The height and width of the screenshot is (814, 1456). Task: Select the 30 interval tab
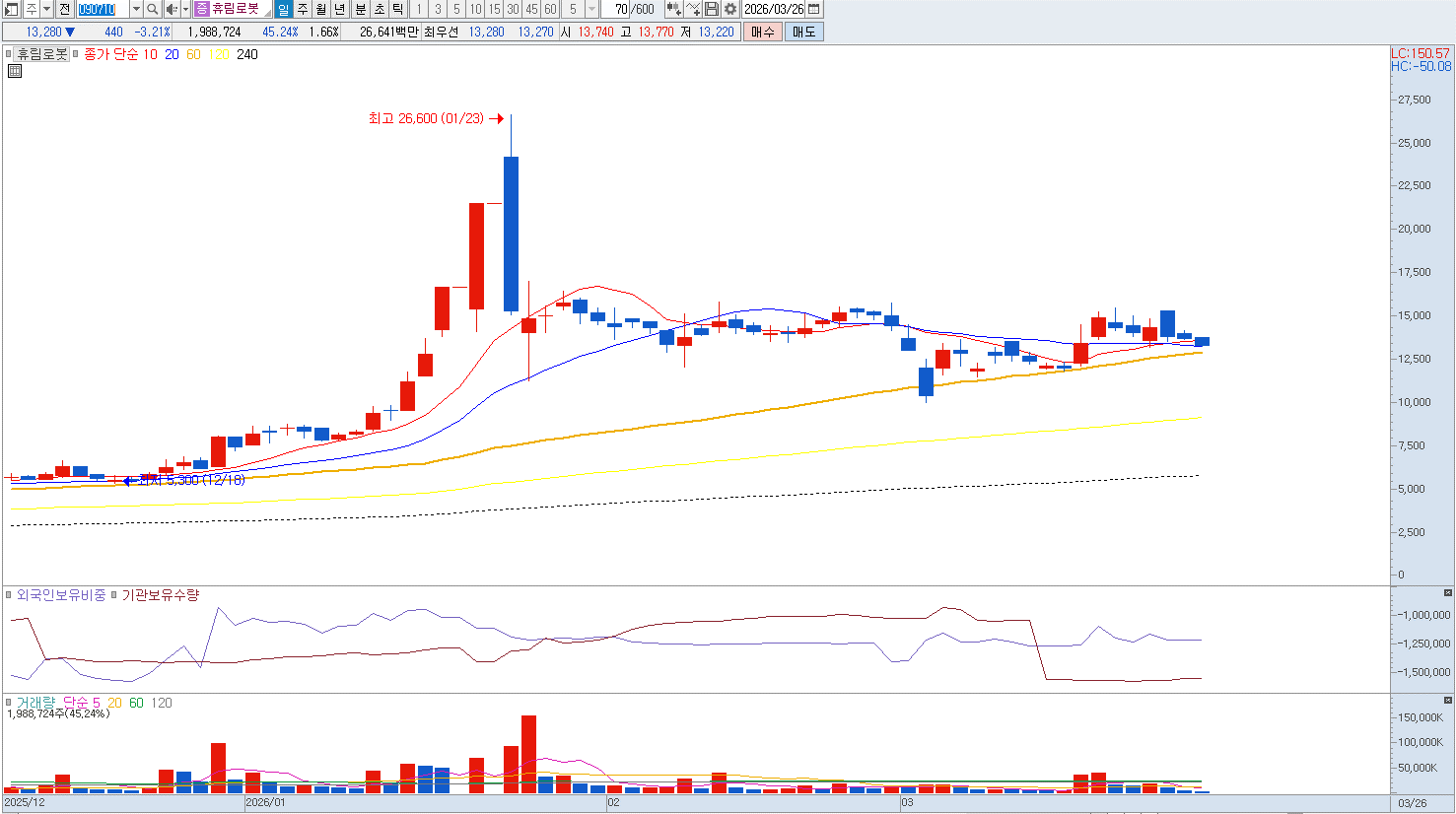tap(513, 9)
